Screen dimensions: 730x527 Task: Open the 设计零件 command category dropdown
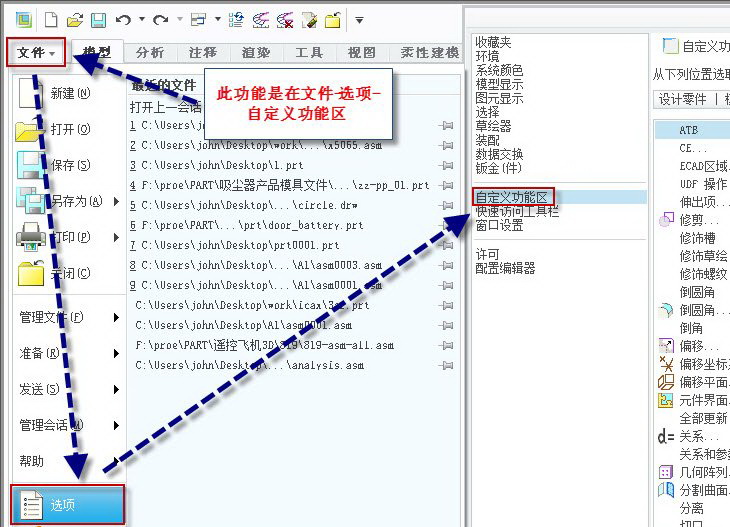point(692,99)
